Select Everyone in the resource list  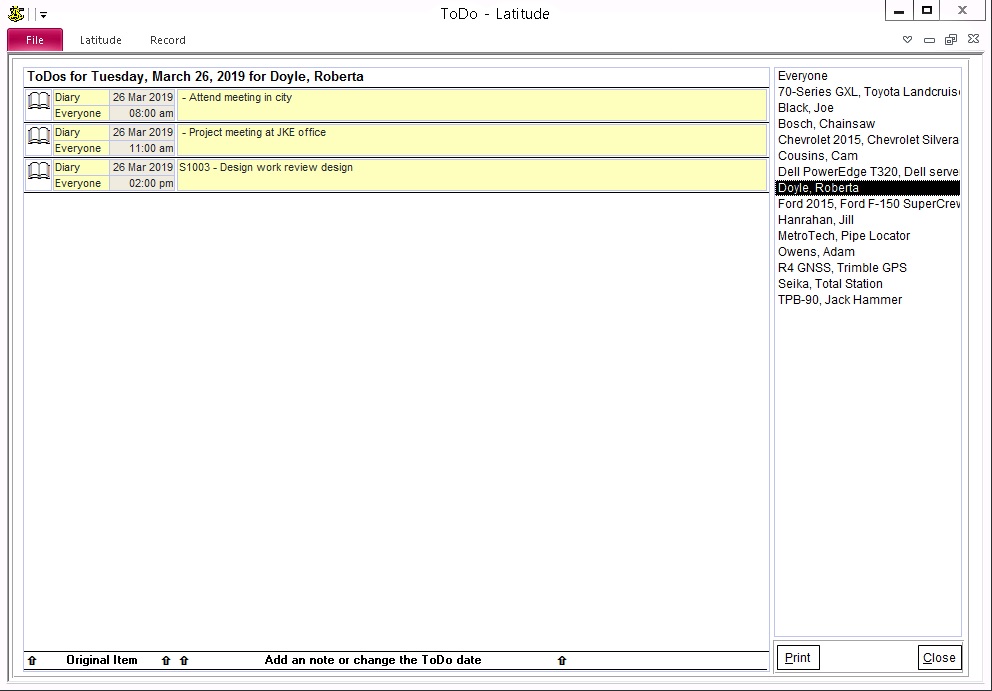pyautogui.click(x=803, y=76)
